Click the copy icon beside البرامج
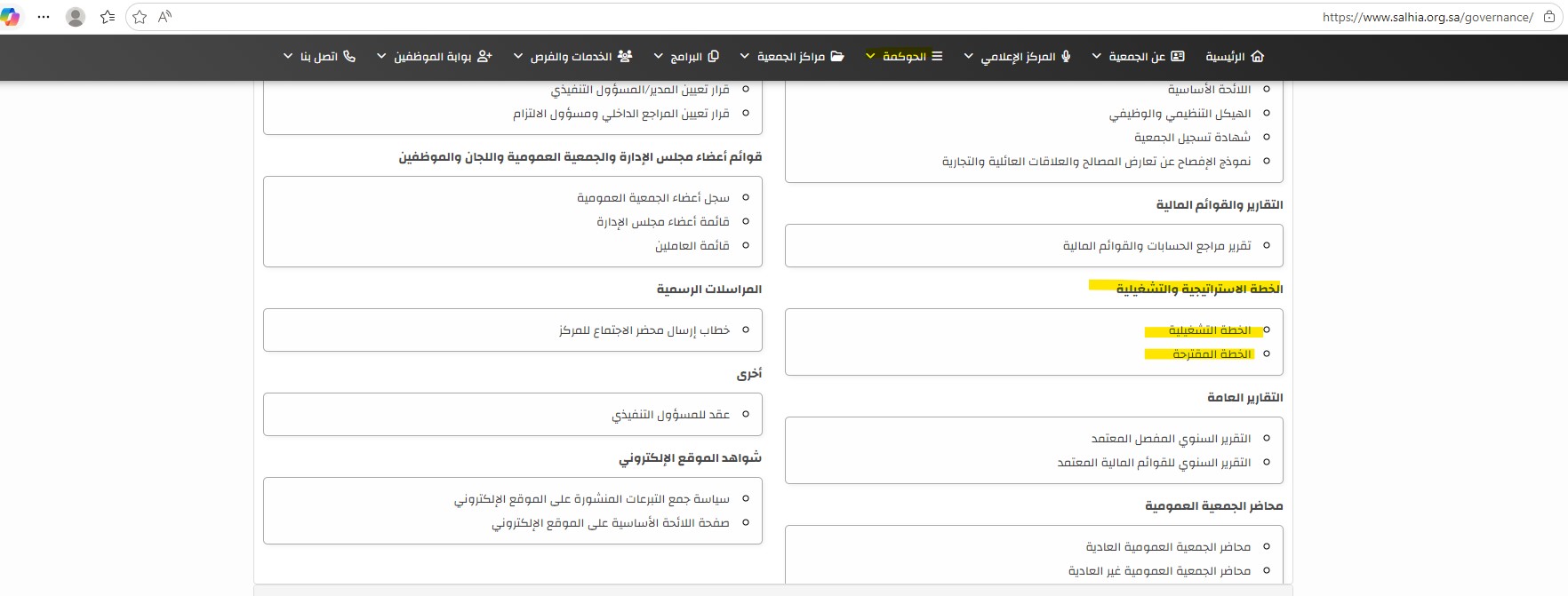The width and height of the screenshot is (1568, 596). click(713, 56)
